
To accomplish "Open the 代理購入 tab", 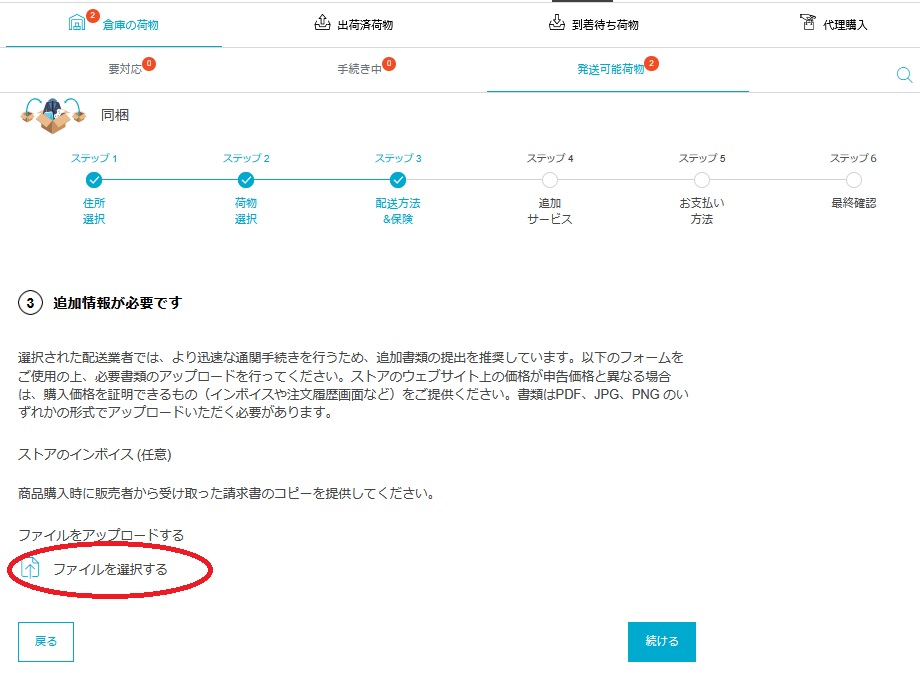I will pyautogui.click(x=845, y=25).
